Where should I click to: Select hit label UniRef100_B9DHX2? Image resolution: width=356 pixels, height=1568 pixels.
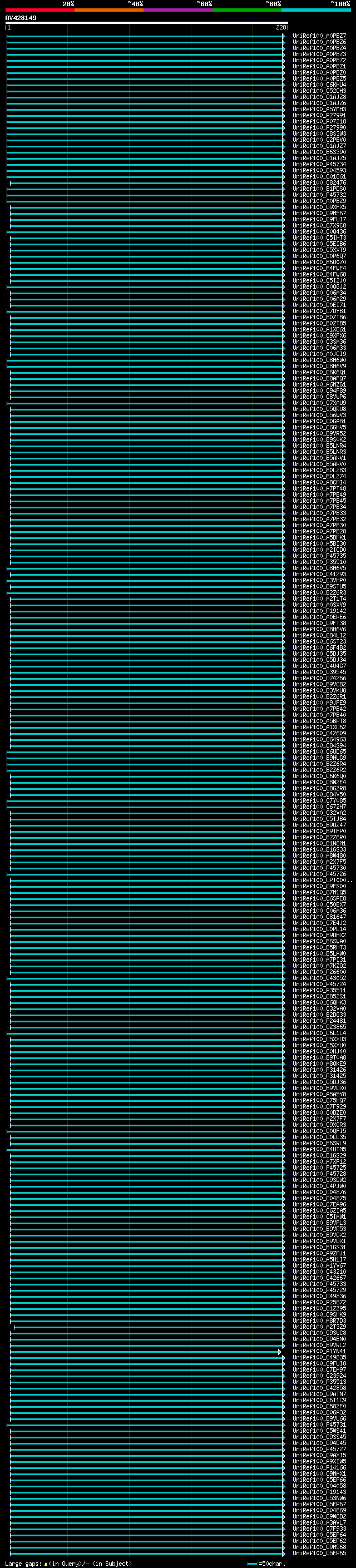coord(319,934)
